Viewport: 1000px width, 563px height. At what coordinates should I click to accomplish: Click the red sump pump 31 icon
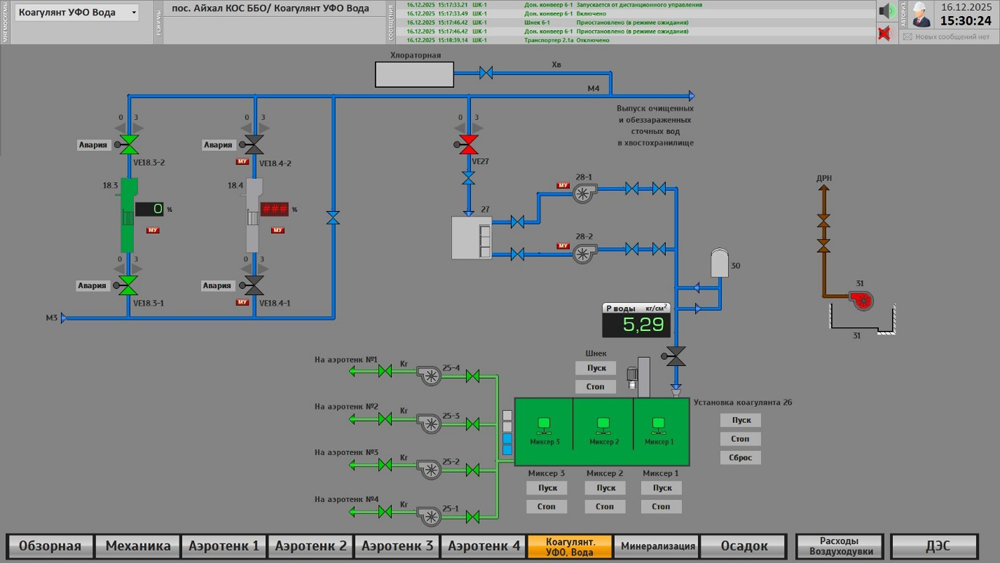point(862,300)
